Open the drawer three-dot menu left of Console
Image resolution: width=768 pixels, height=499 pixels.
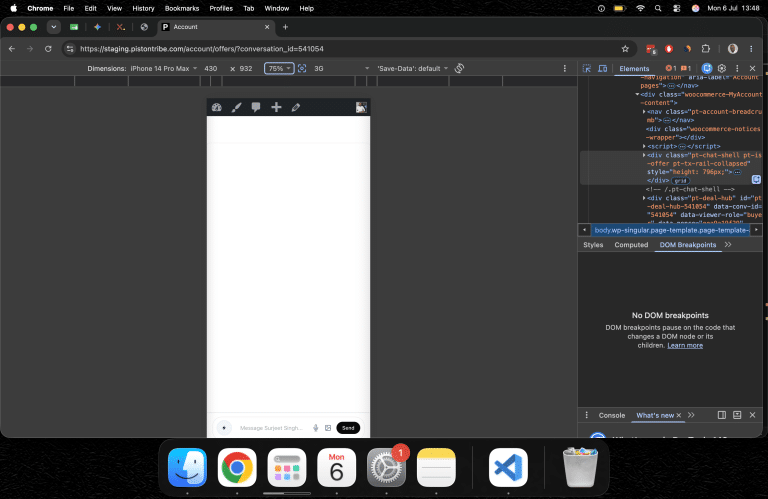click(x=586, y=415)
